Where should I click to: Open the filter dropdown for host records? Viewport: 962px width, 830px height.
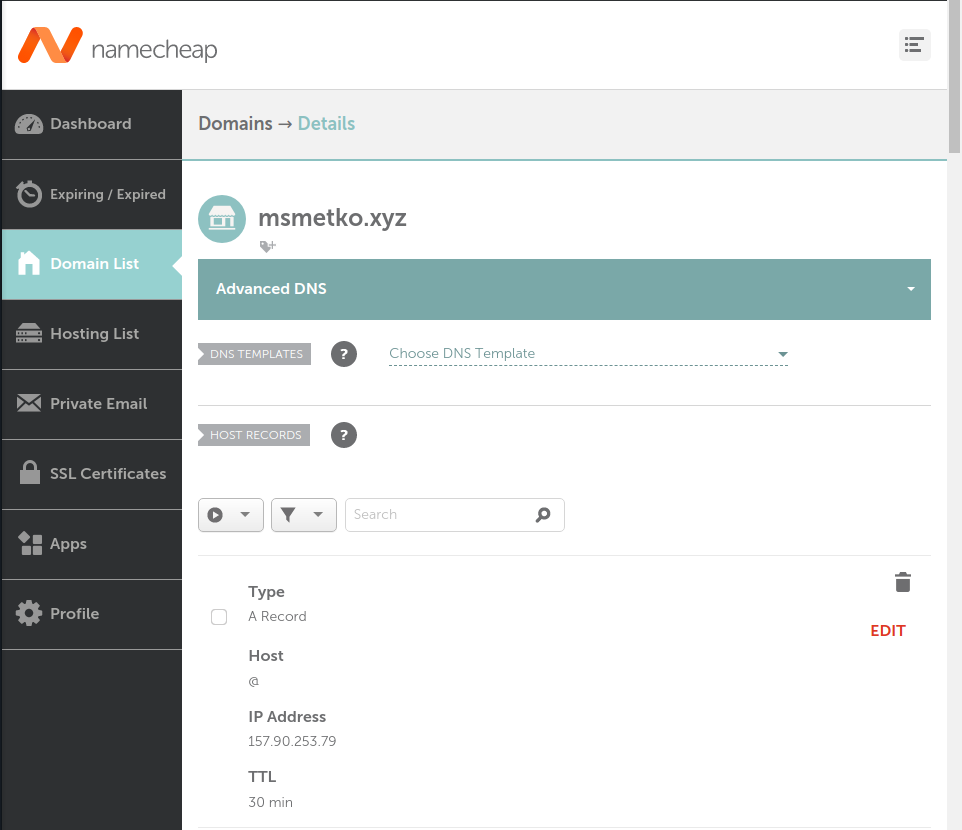(303, 515)
